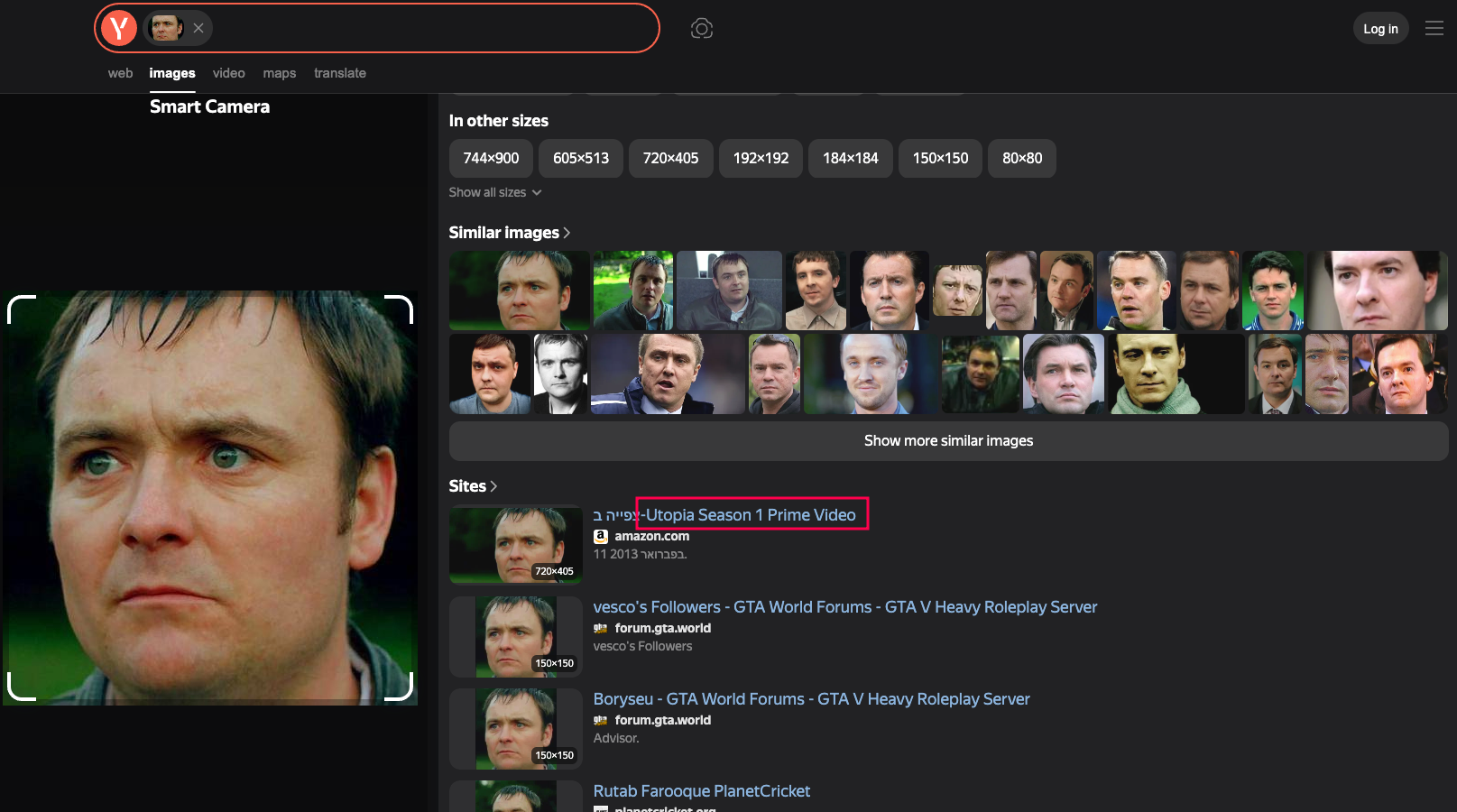This screenshot has height=812, width=1457.
Task: Expand the Sites section
Action: 473,486
